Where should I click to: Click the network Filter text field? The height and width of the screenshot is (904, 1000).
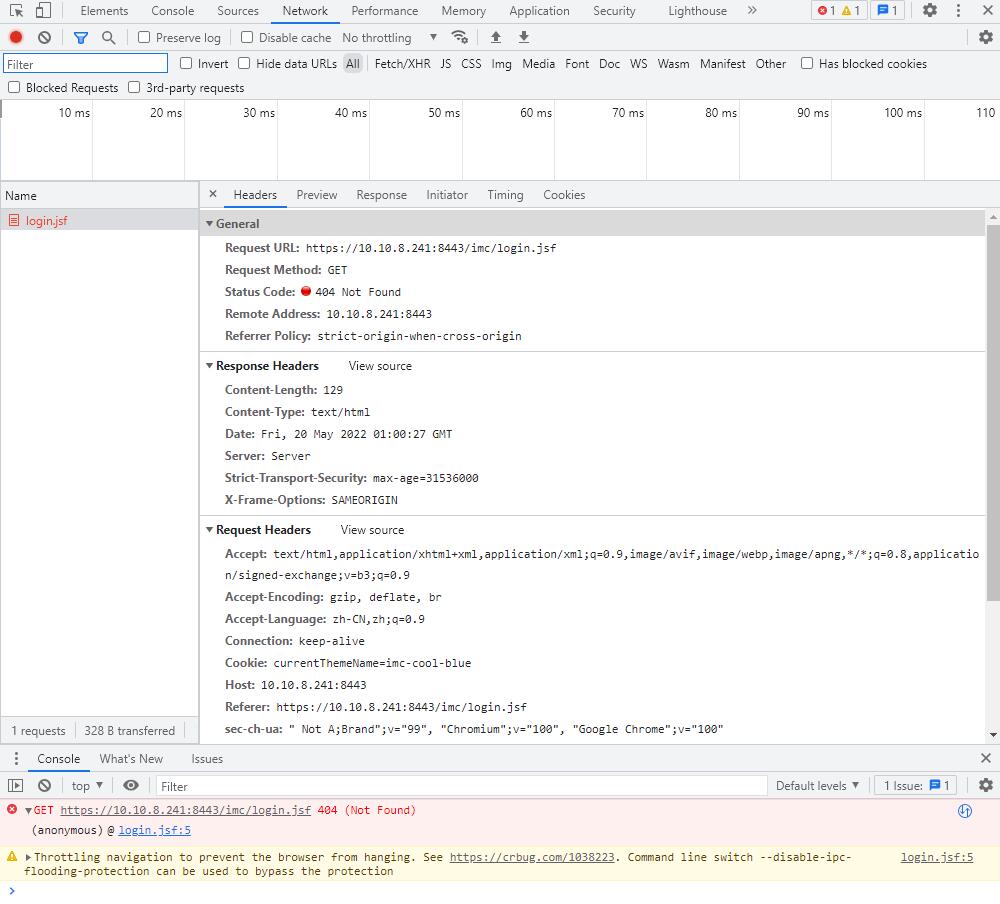click(85, 64)
